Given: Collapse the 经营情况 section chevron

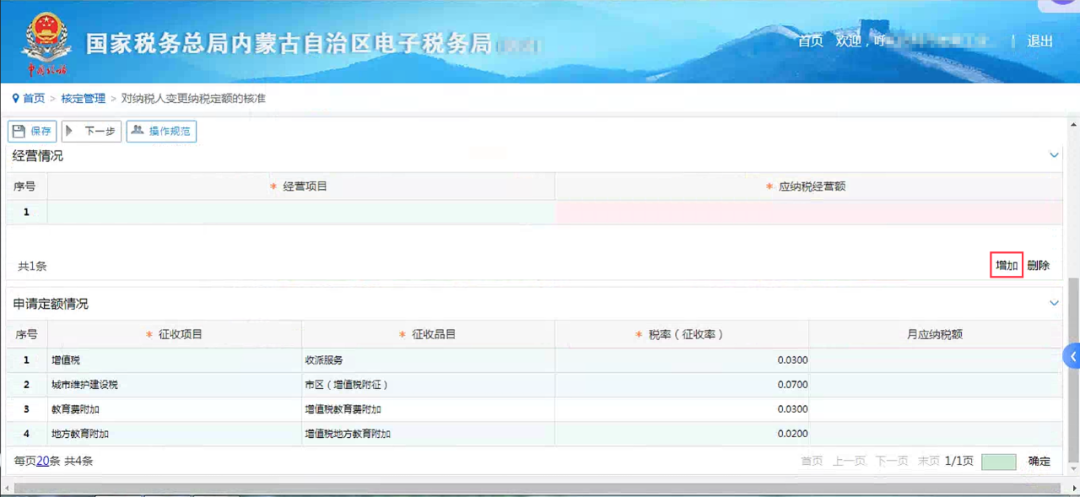Looking at the screenshot, I should tap(1053, 155).
